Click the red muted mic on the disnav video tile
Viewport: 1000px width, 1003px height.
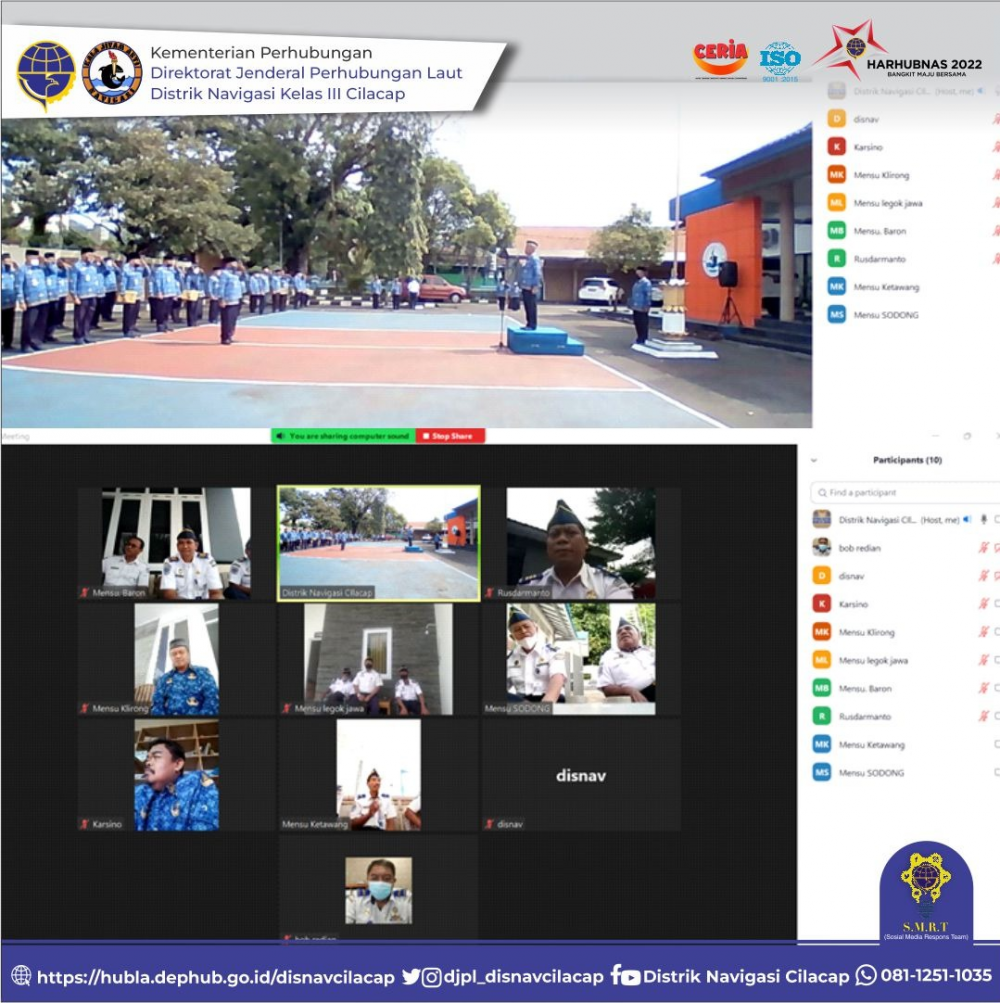click(489, 824)
